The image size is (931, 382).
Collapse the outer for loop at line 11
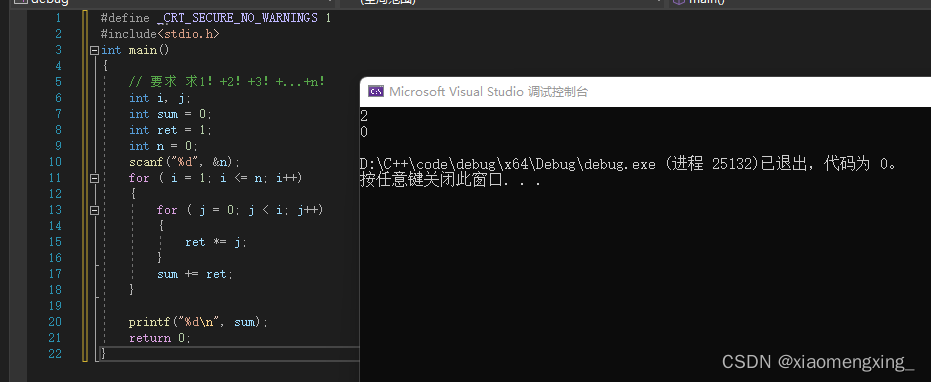(x=94, y=178)
